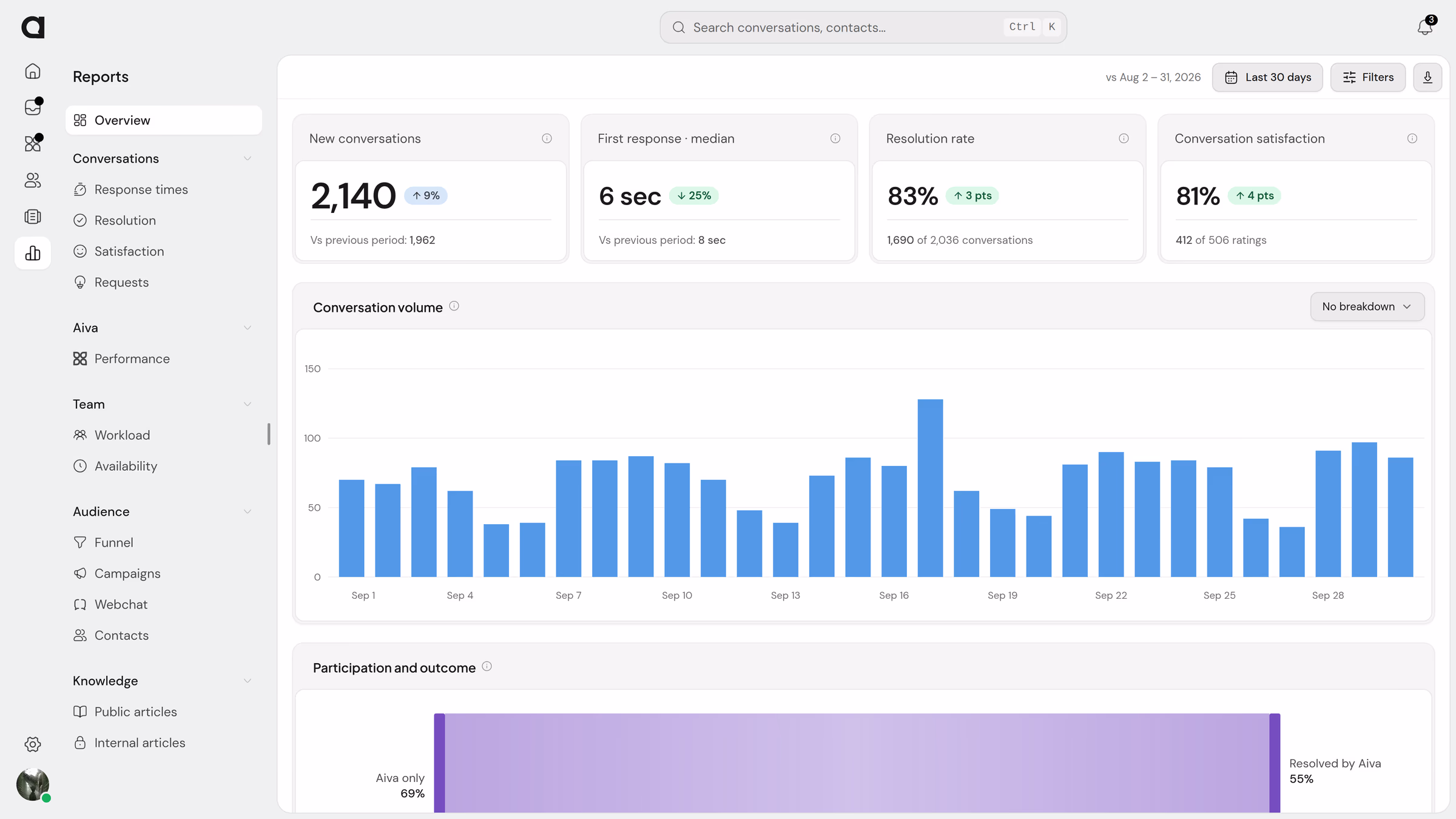Open the Home icon in left rail
Screen dimensions: 1456x819
point(33,72)
